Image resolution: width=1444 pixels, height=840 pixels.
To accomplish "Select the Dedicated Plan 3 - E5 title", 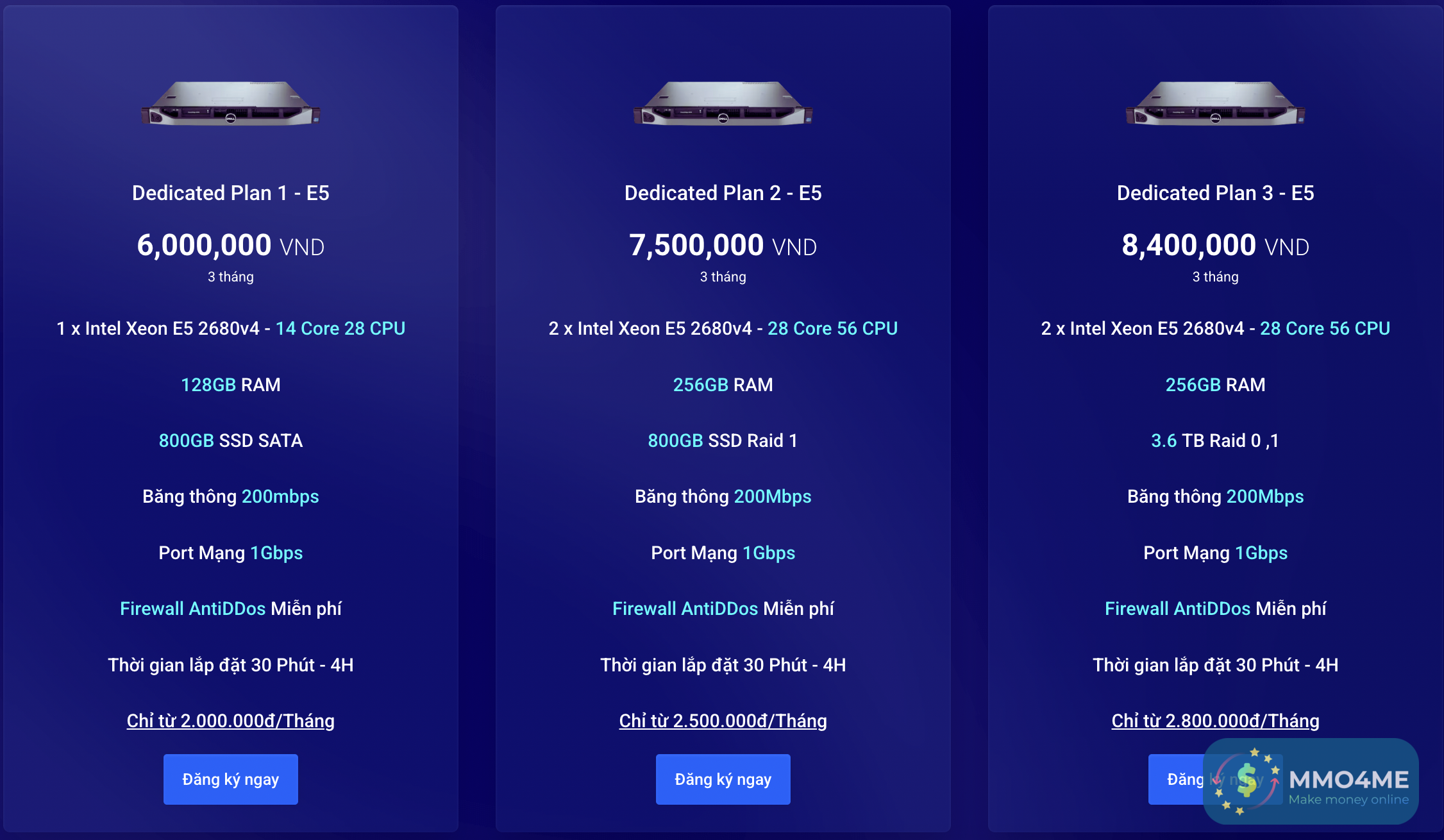I will (x=1215, y=193).
